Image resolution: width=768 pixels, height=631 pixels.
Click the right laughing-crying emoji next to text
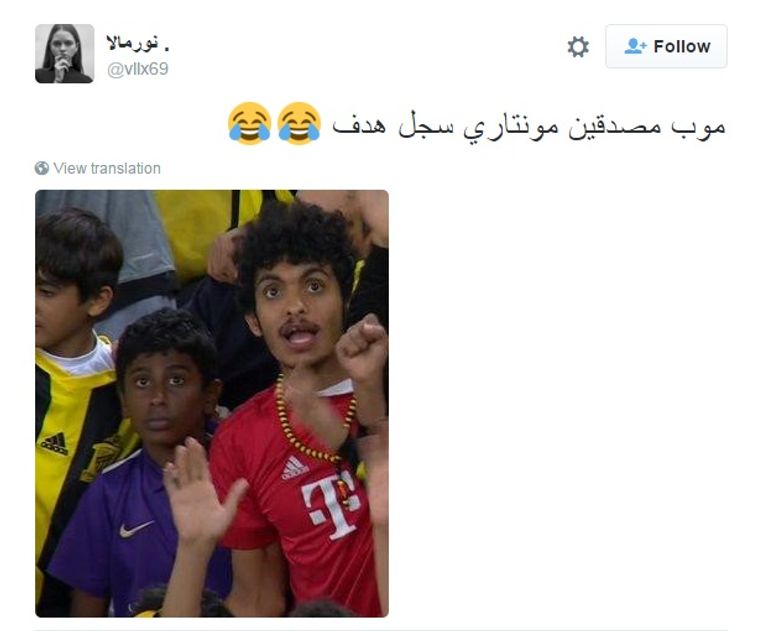(299, 123)
